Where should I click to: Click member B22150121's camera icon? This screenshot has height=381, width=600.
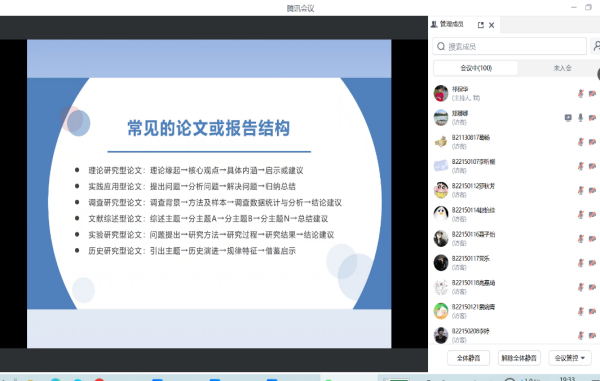click(592, 311)
